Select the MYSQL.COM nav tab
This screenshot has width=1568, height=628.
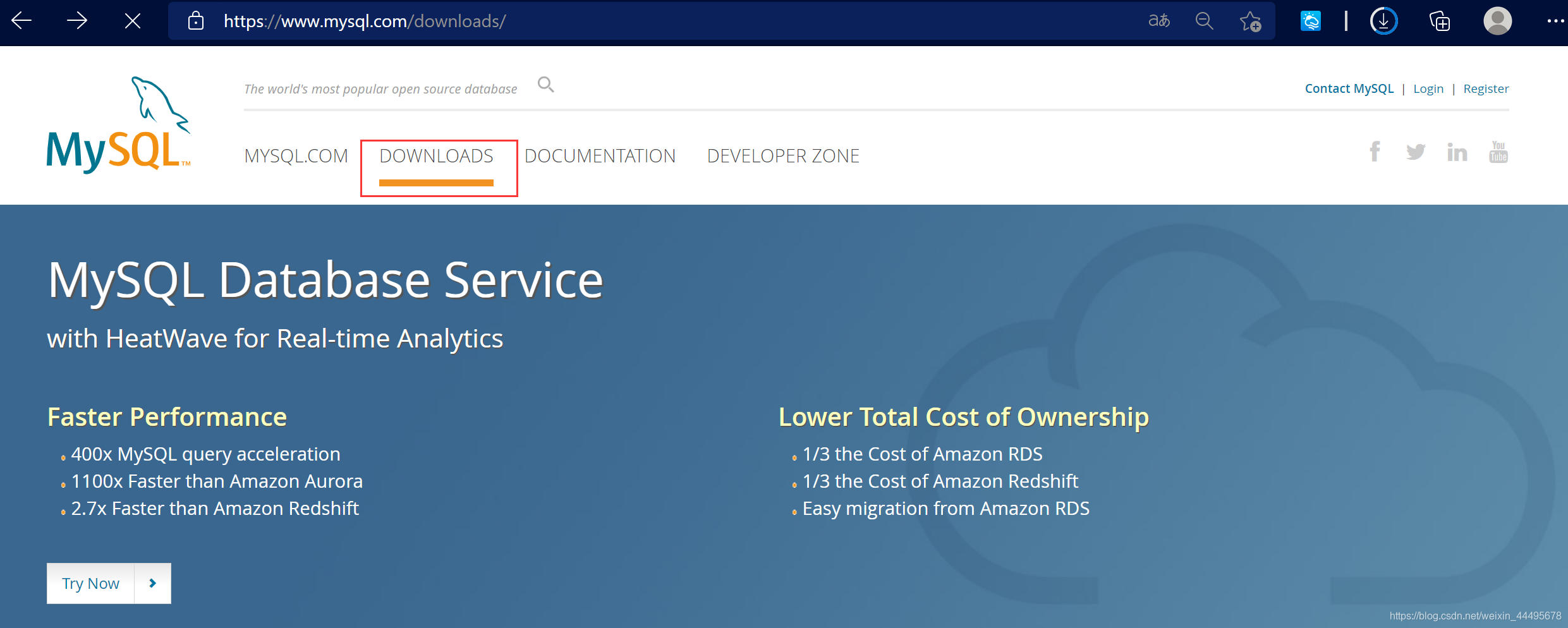click(x=296, y=156)
